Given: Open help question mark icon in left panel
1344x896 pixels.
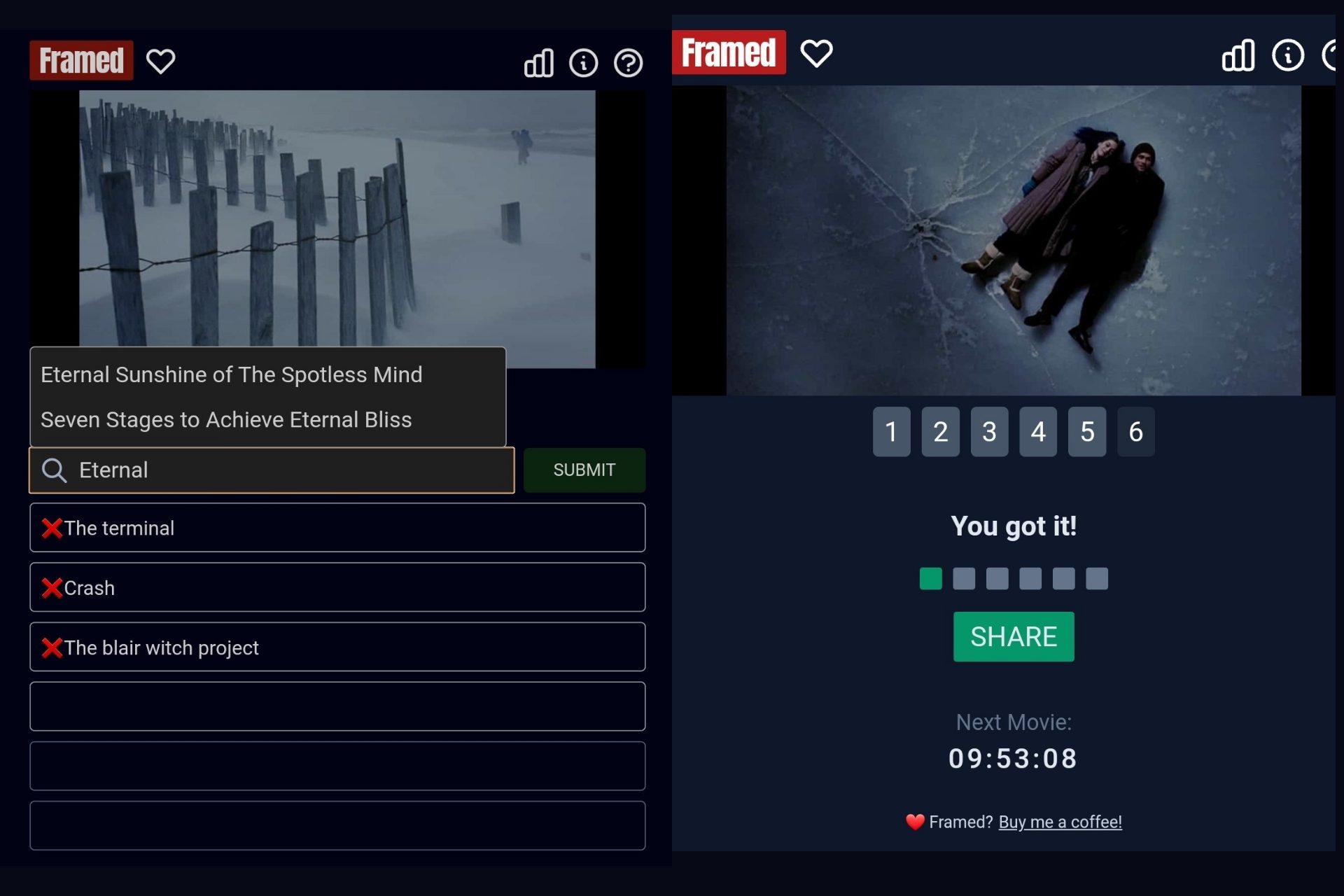Looking at the screenshot, I should pyautogui.click(x=628, y=63).
